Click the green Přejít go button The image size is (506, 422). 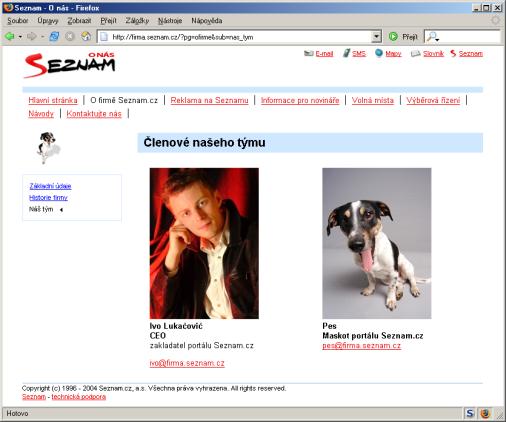tap(403, 36)
